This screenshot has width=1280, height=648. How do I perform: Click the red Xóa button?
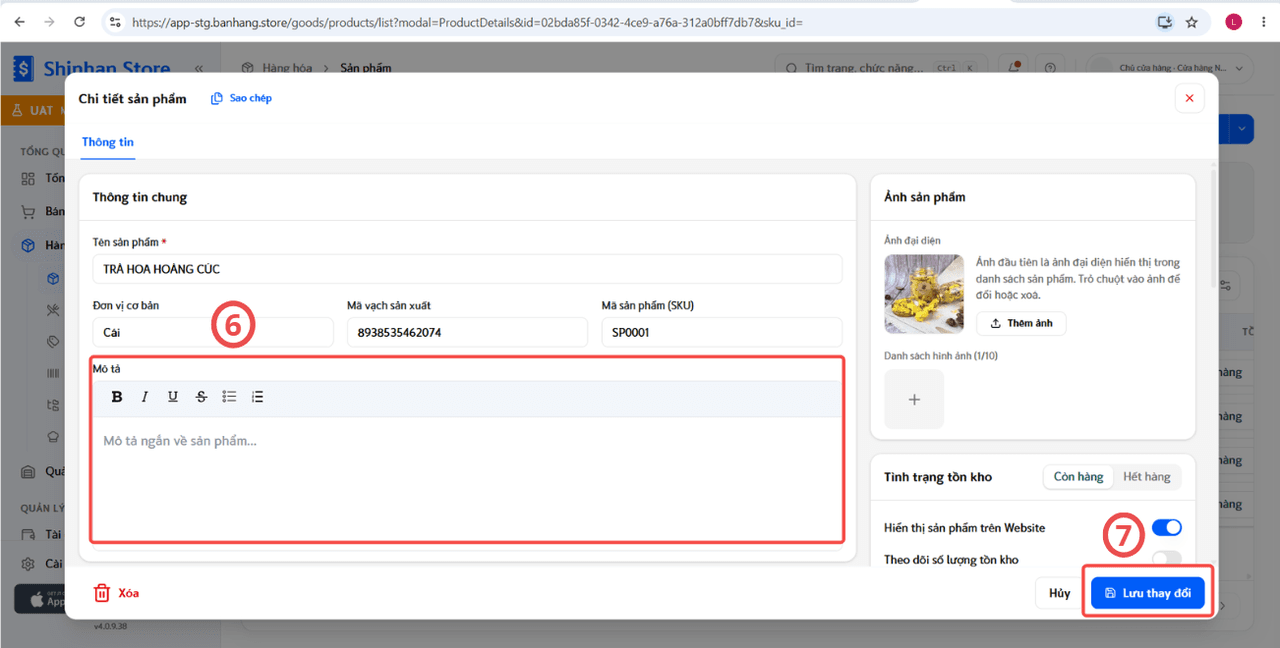(x=116, y=593)
